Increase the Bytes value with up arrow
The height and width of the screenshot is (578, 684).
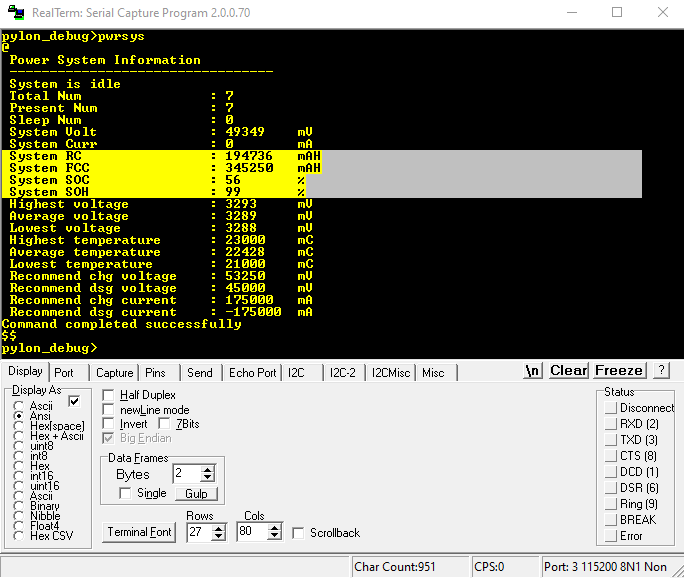pyautogui.click(x=207, y=469)
